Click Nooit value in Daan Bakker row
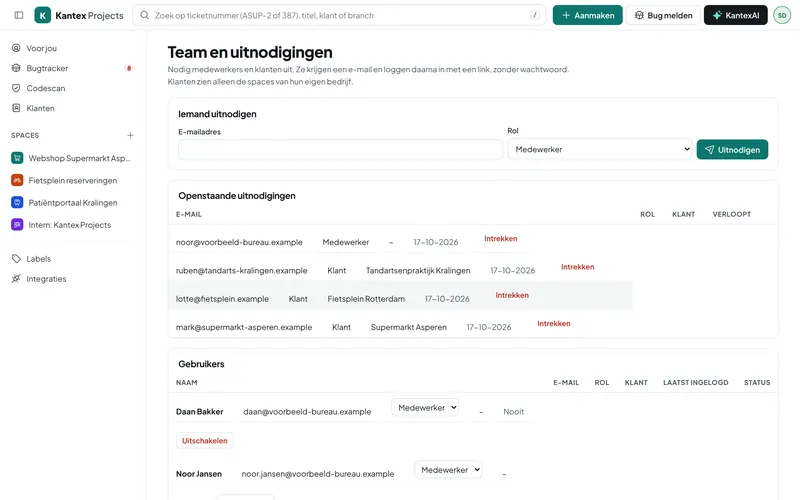 513,412
